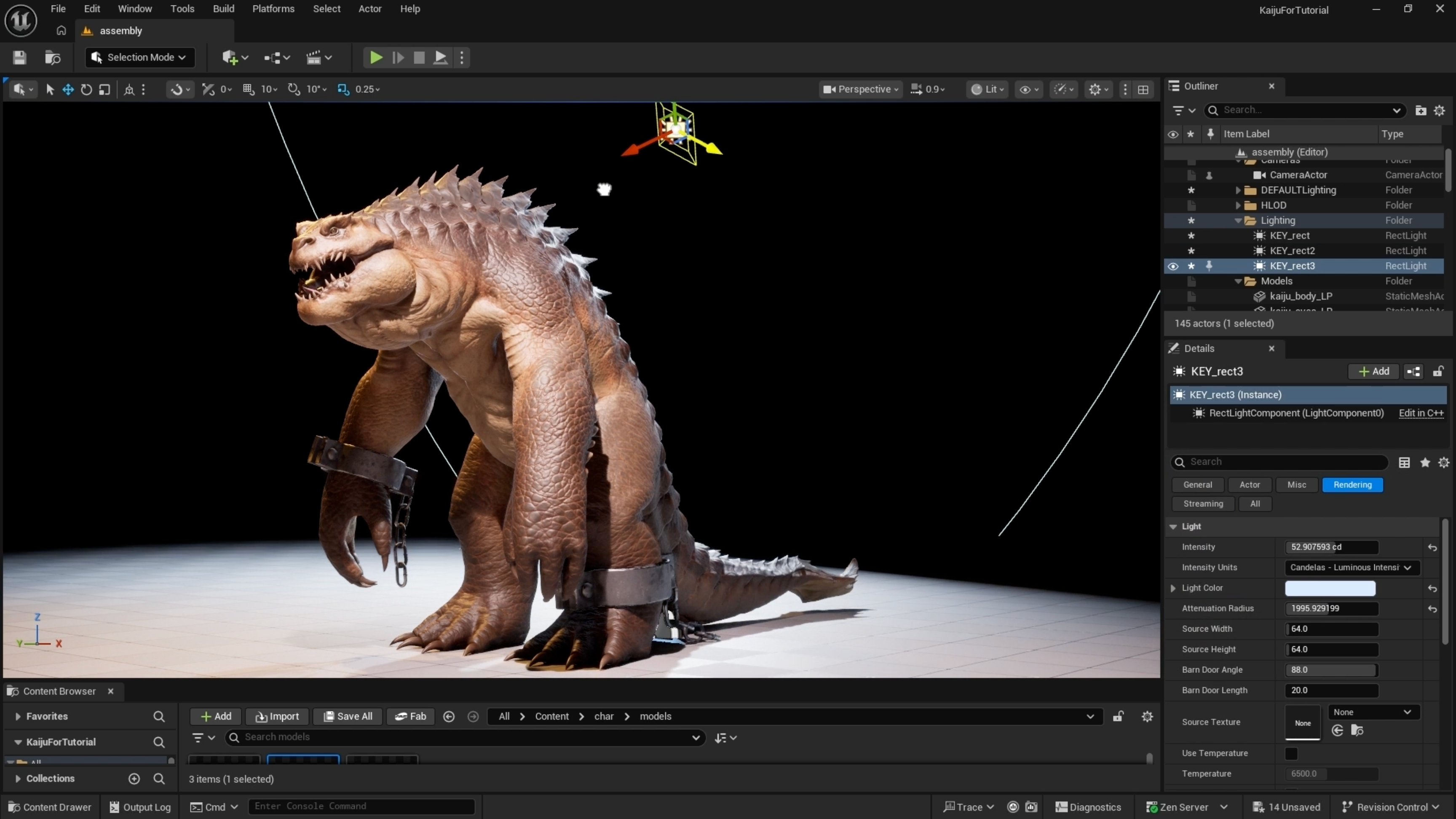Viewport: 1456px width, 819px height.
Task: Select the General filter in Details
Action: tap(1197, 485)
